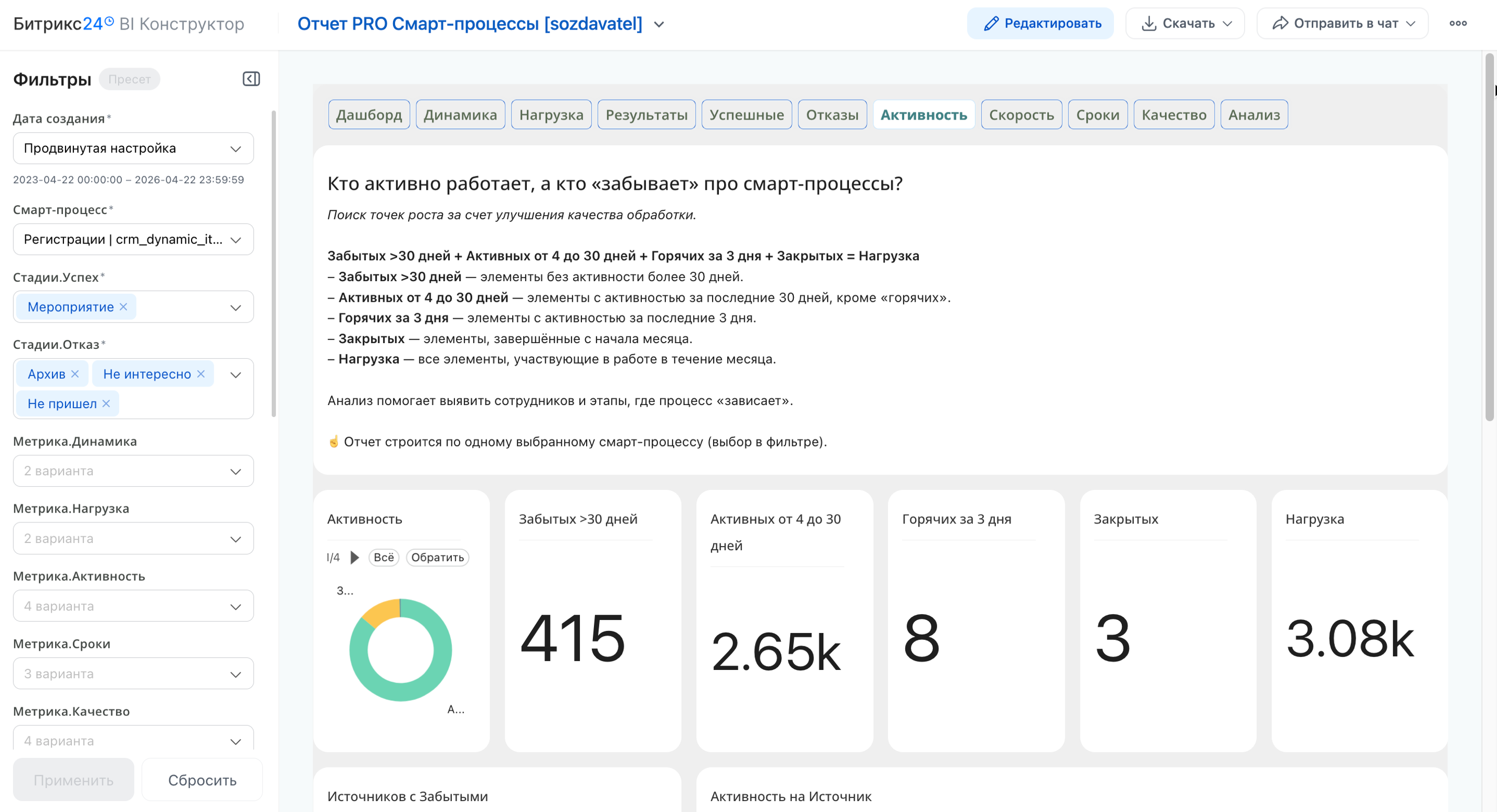Click the Сбросить filters button
This screenshot has width=1497, height=812.
click(x=202, y=780)
